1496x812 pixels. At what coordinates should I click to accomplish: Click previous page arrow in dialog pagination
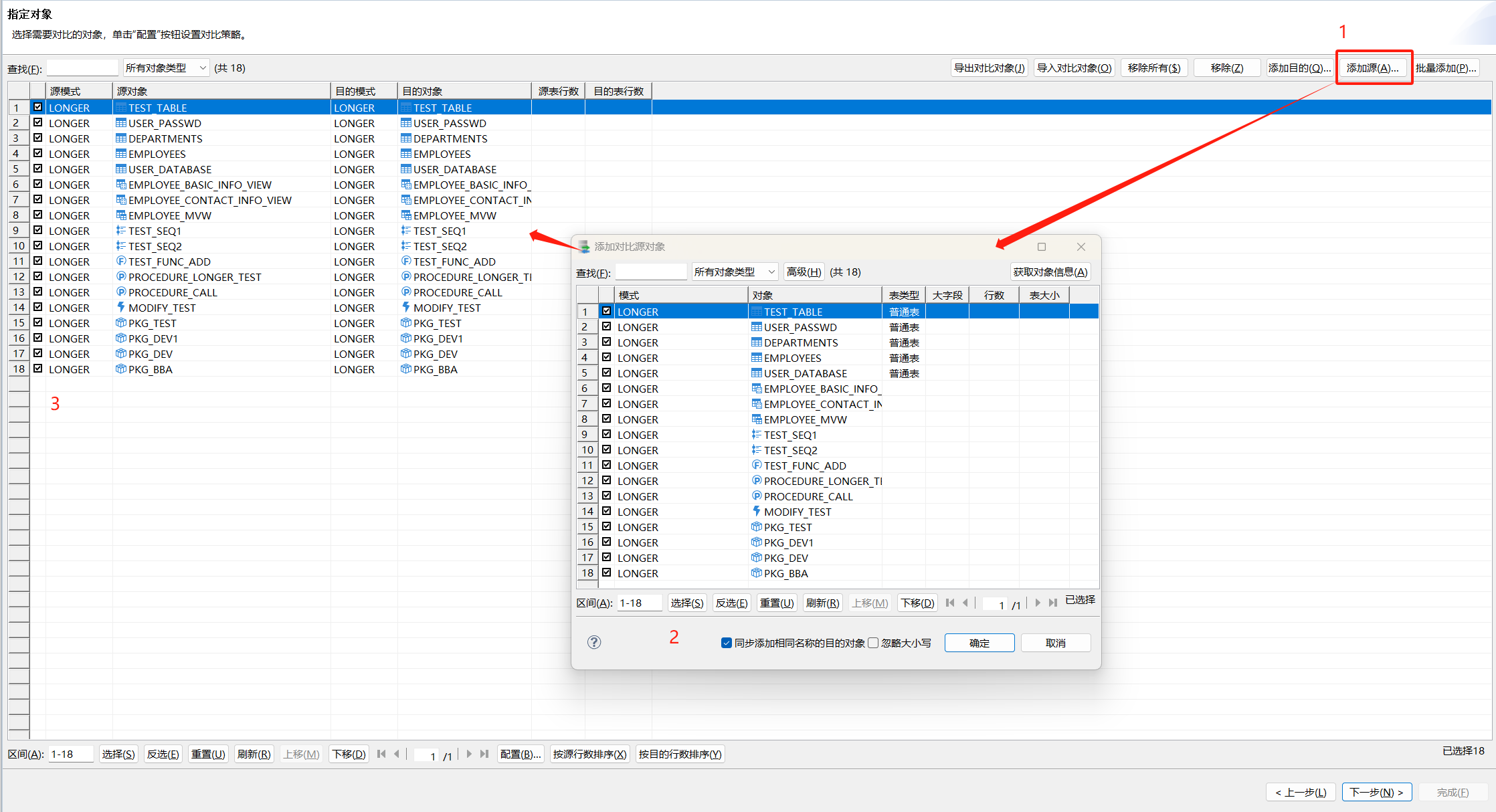pos(965,603)
